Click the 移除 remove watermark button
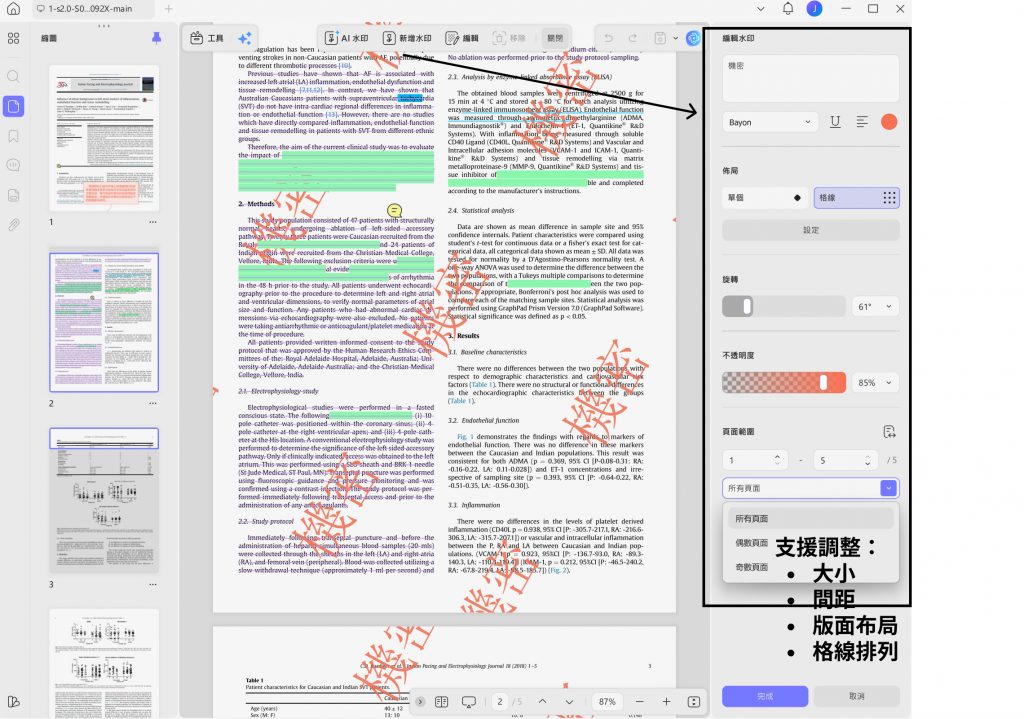The width and height of the screenshot is (1024, 719). point(509,39)
